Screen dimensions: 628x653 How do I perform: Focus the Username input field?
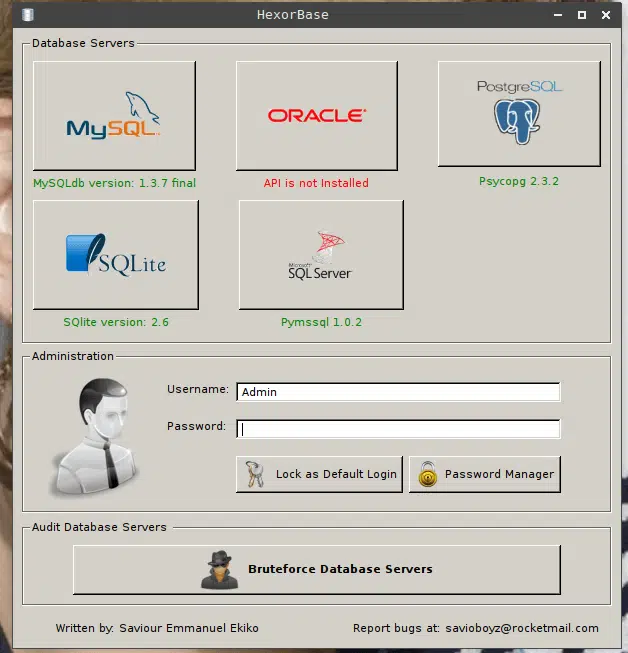pos(398,392)
